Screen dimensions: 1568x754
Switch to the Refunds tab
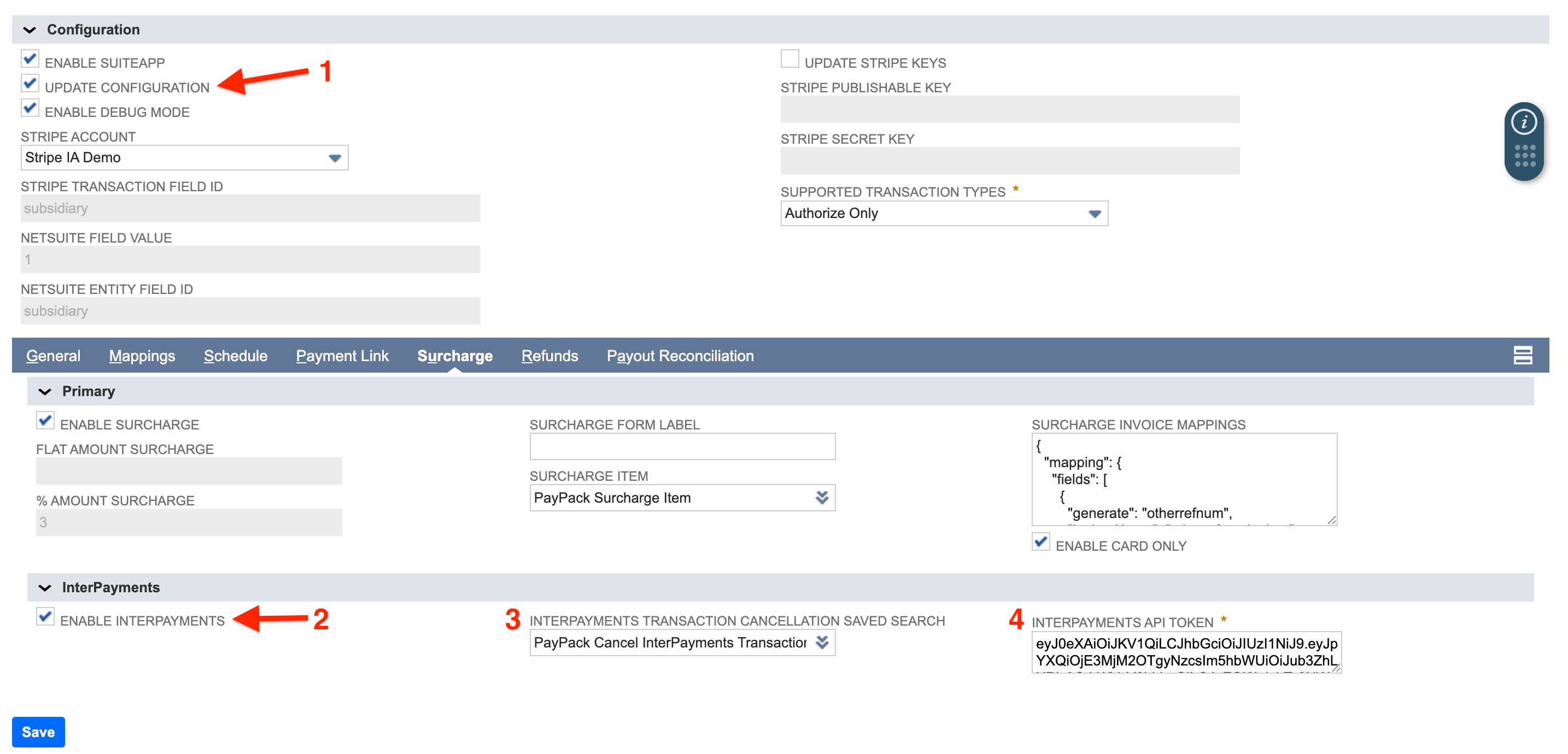[x=549, y=355]
